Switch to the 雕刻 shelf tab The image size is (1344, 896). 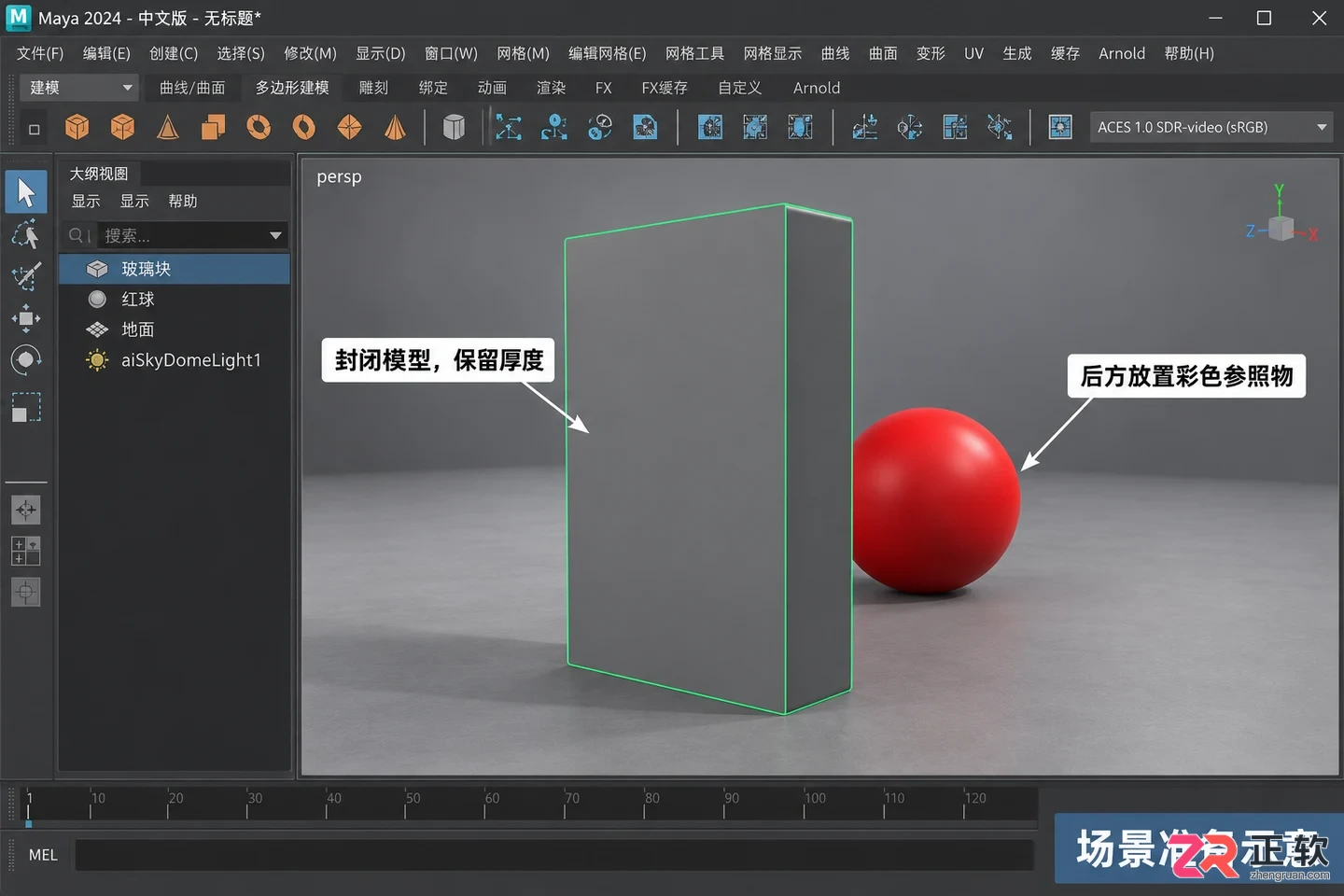click(373, 88)
